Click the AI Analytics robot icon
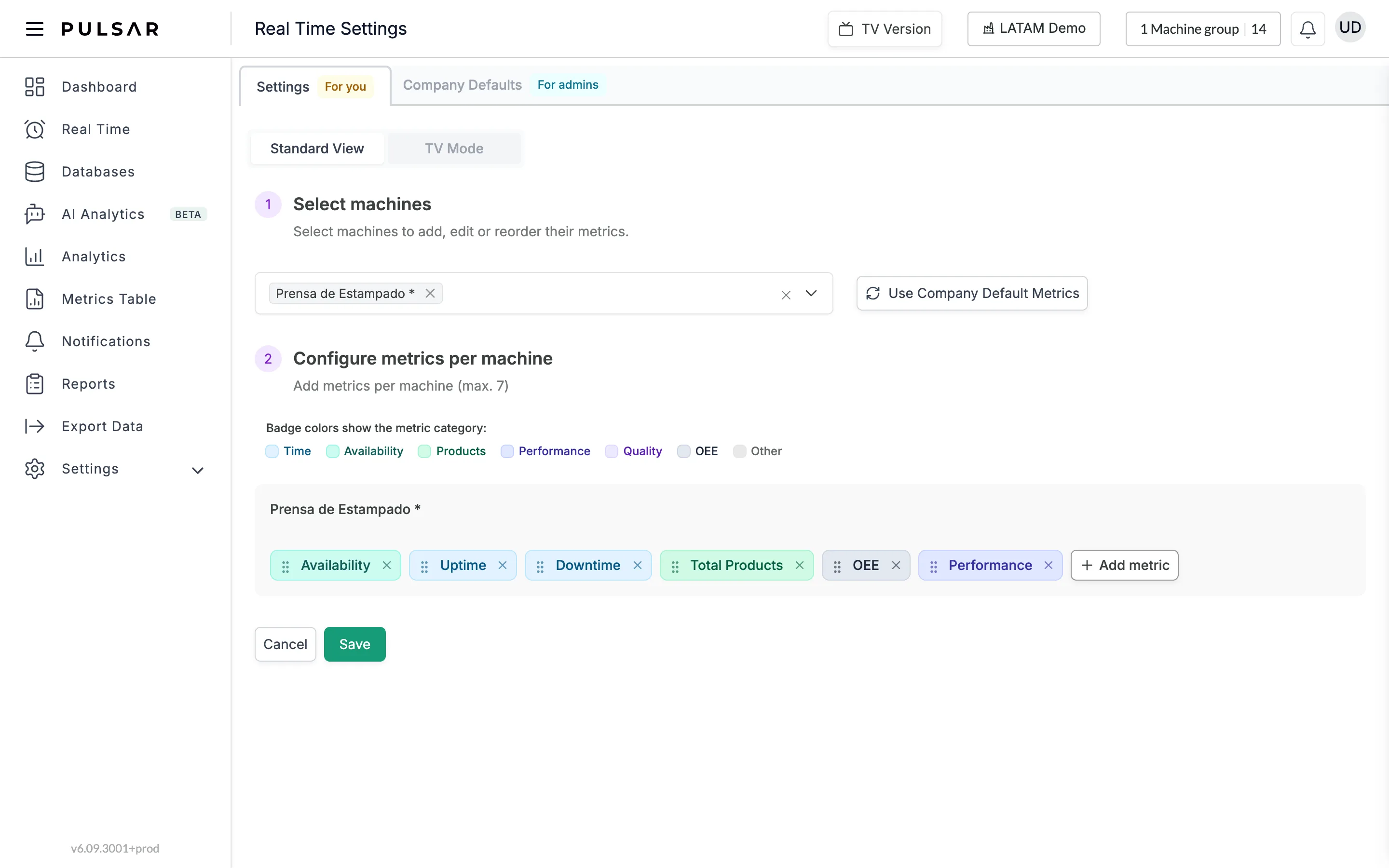The height and width of the screenshot is (868, 1389). (34, 214)
